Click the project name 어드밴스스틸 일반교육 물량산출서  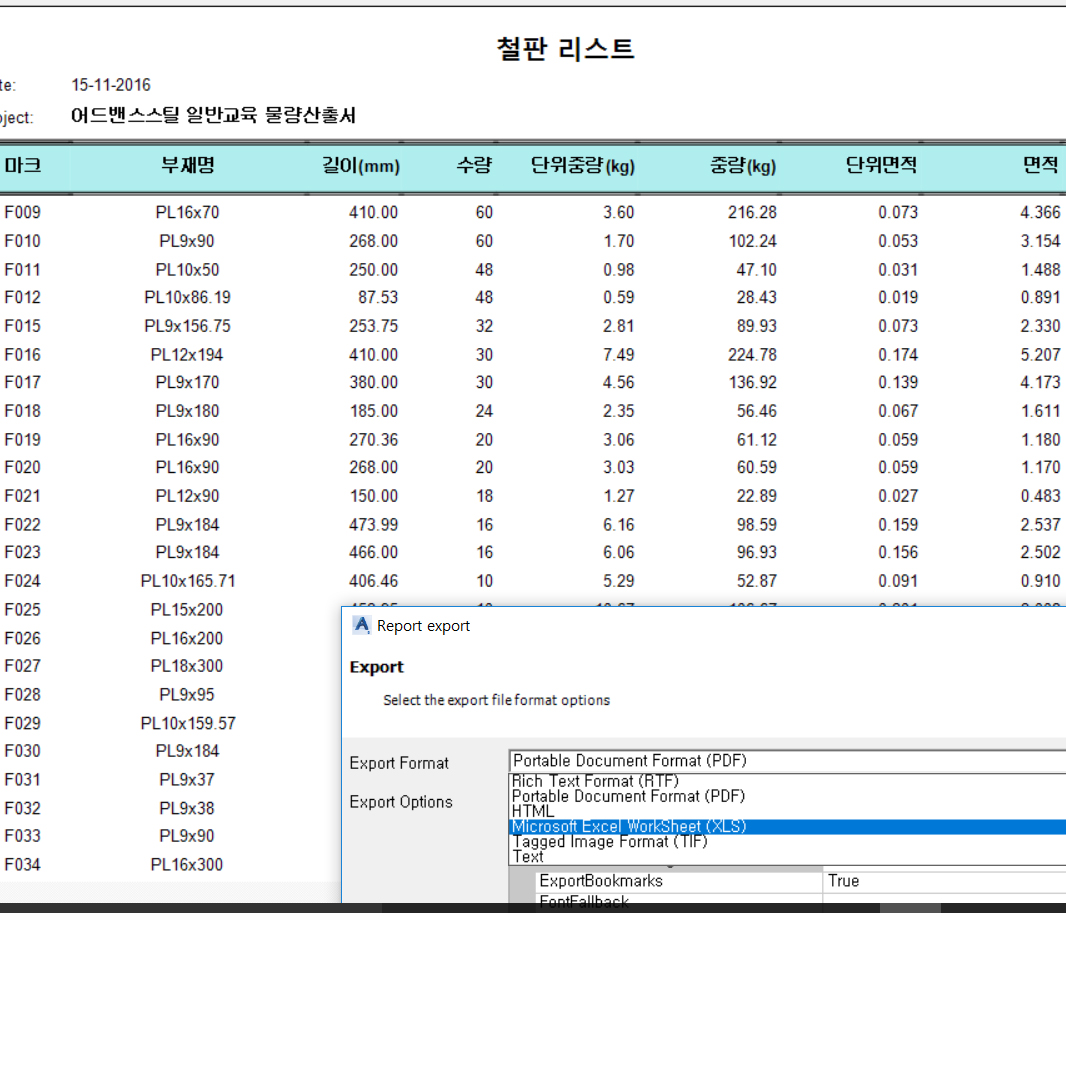pos(213,116)
